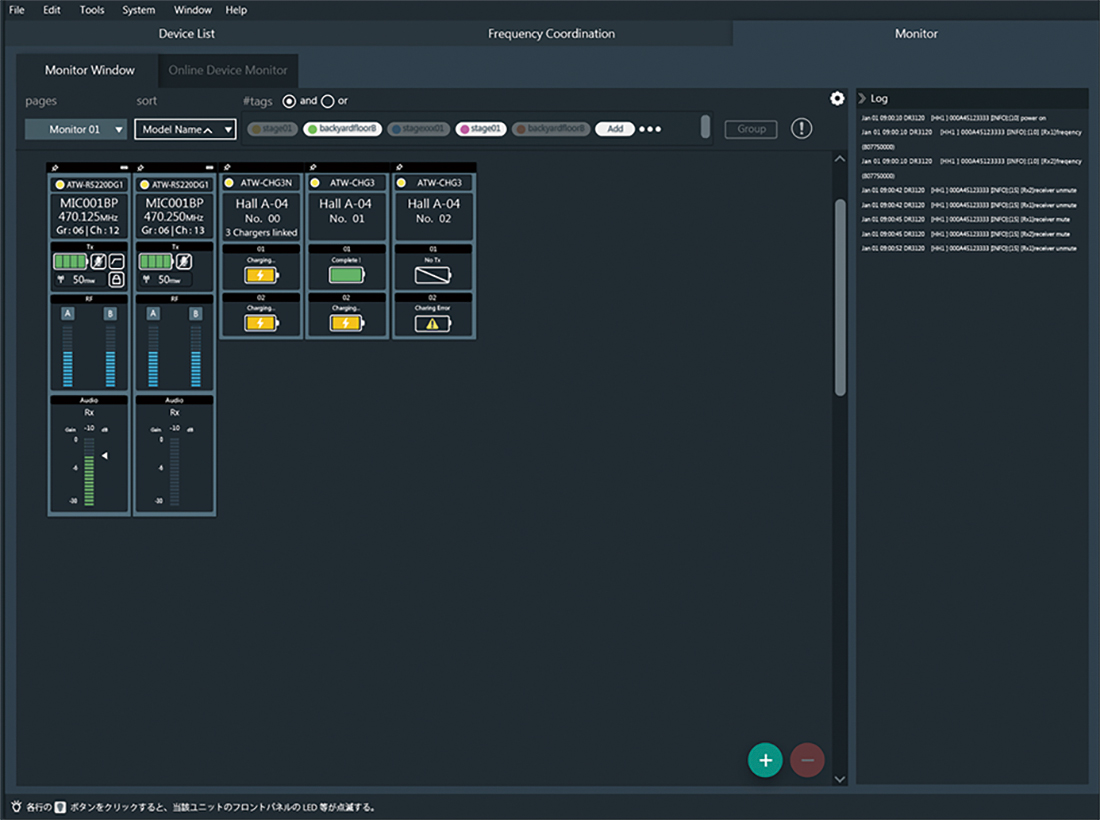
Task: Click antenna A badge on 470.125MHz card
Action: [67, 314]
